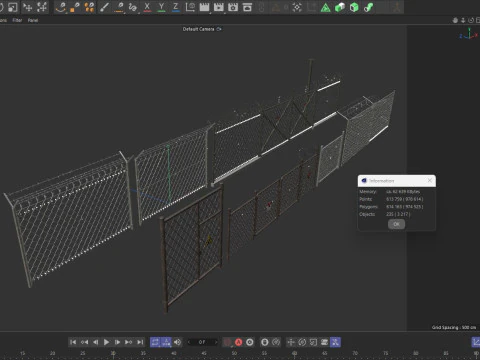Screen dimensions: 480x360
Task: Step back one frame
Action: [x=95, y=342]
